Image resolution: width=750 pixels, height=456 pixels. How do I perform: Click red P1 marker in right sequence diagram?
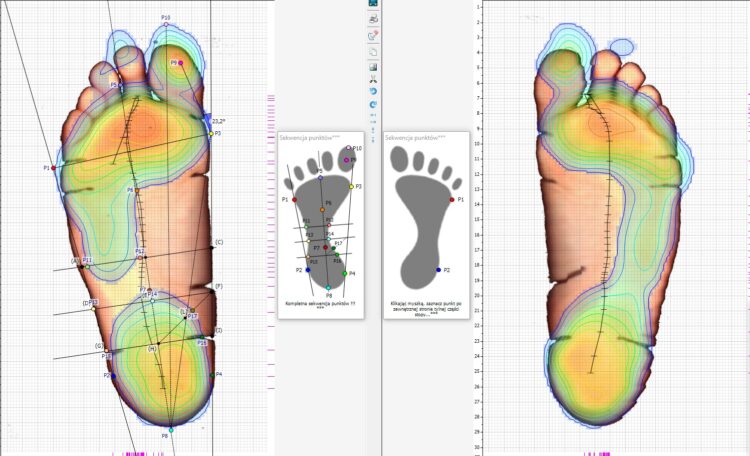click(x=452, y=200)
